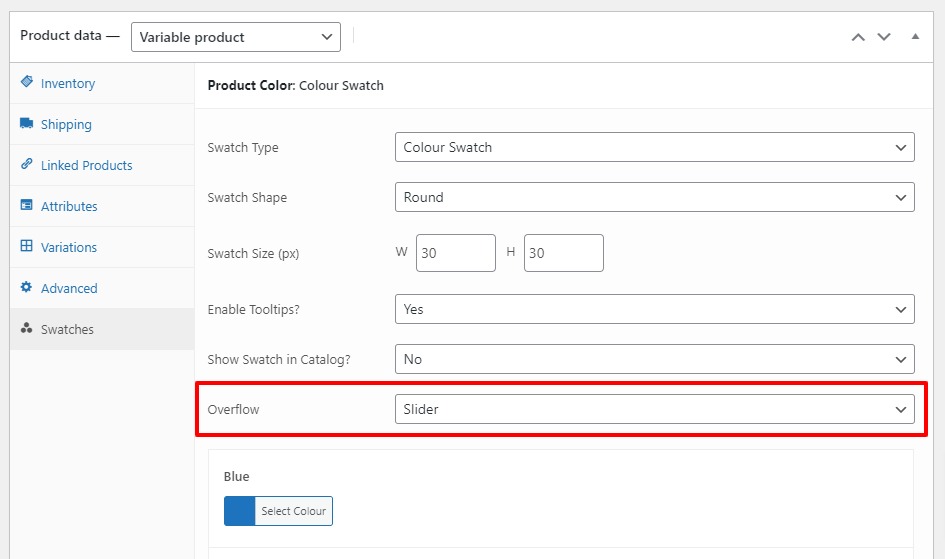
Task: Click the Swatch Type label
Action: coord(243,148)
